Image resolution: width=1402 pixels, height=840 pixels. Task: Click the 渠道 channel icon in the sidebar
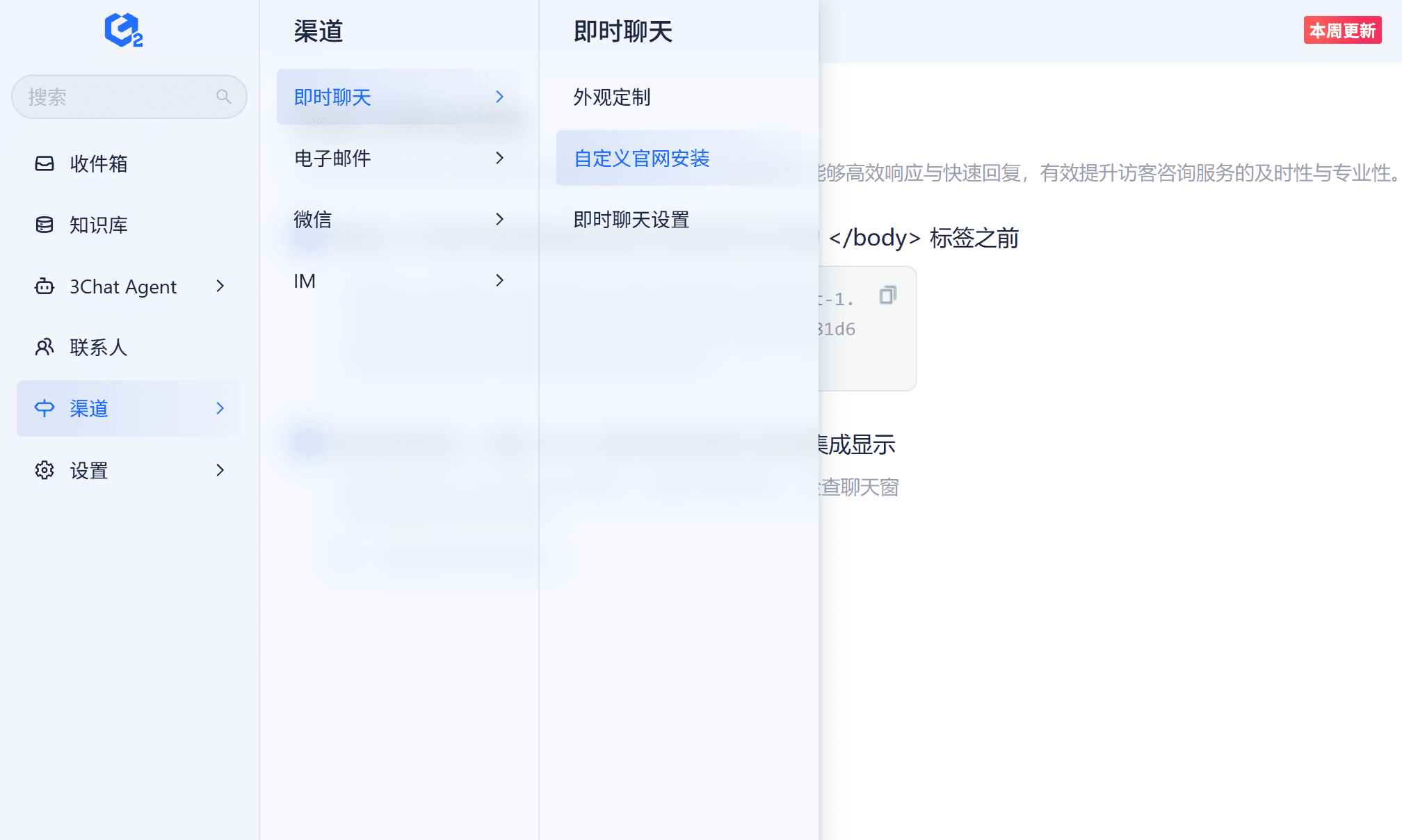point(45,408)
